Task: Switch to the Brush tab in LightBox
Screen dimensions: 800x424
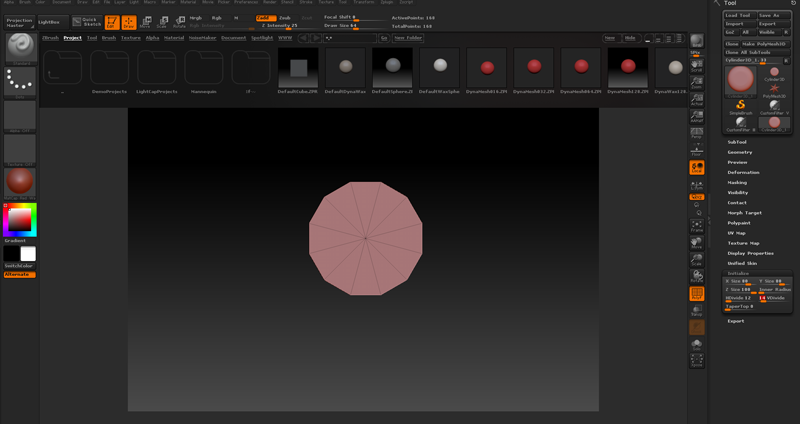Action: point(108,37)
